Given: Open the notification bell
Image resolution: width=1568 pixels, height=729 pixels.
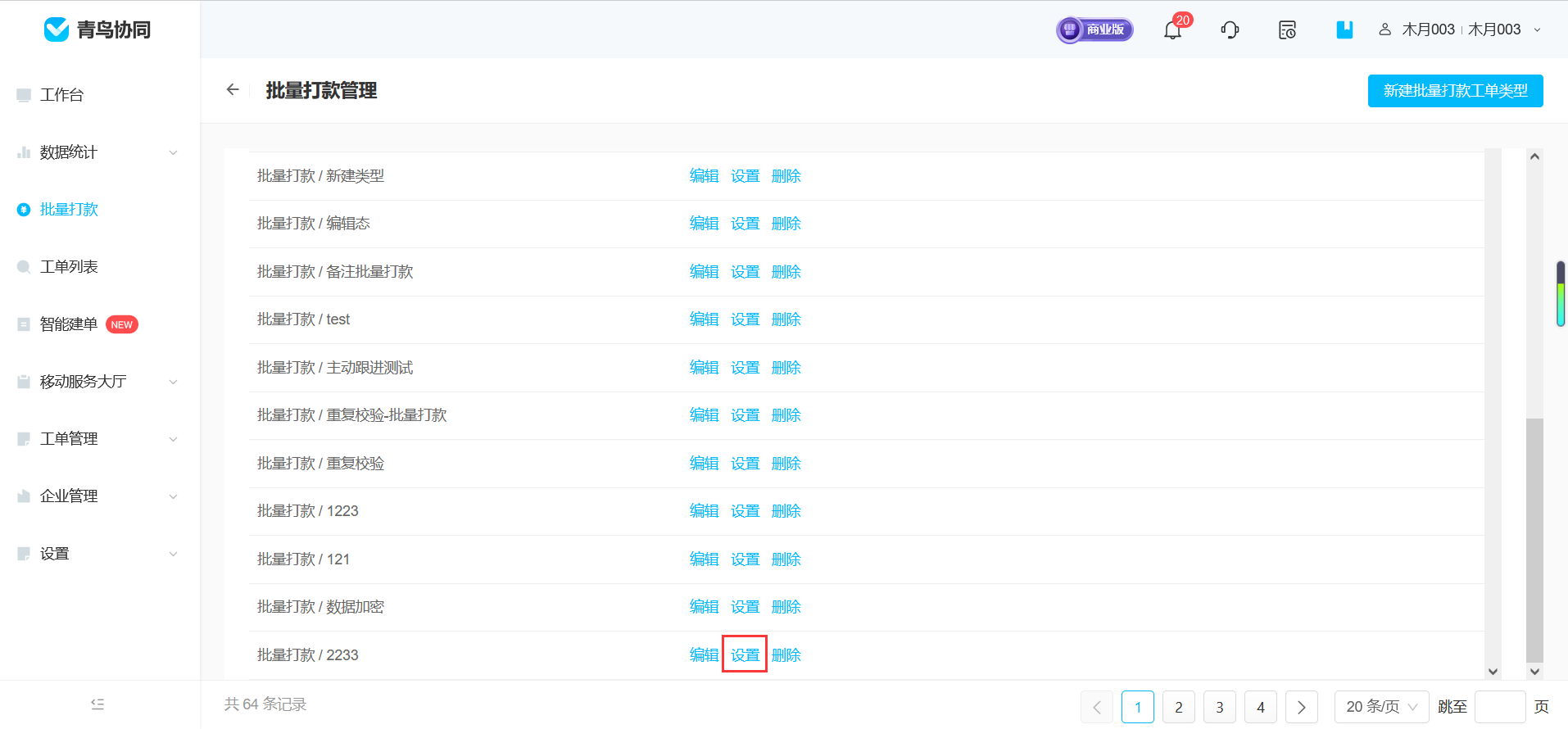Looking at the screenshot, I should coord(1172,30).
